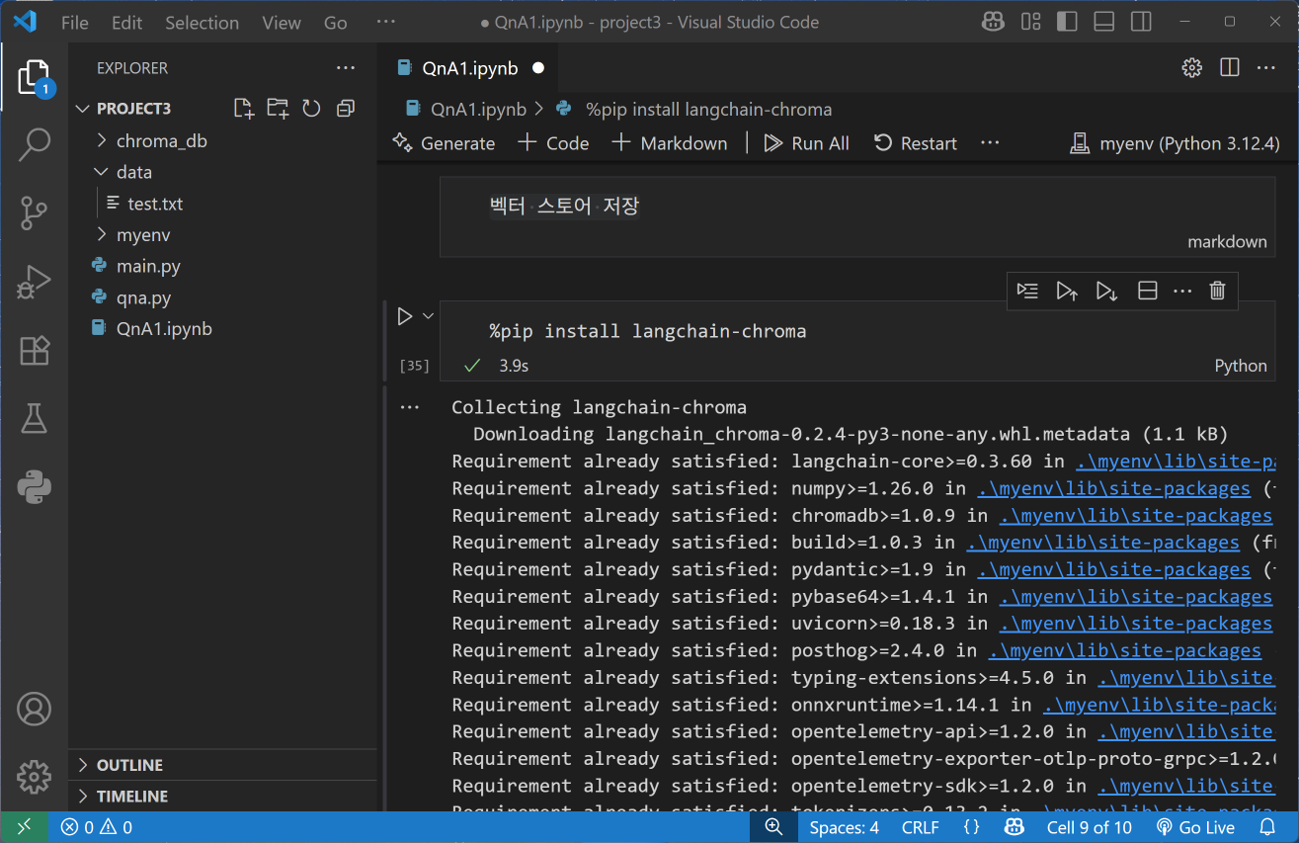
Task: Refresh the Explorer file tree
Action: [312, 108]
